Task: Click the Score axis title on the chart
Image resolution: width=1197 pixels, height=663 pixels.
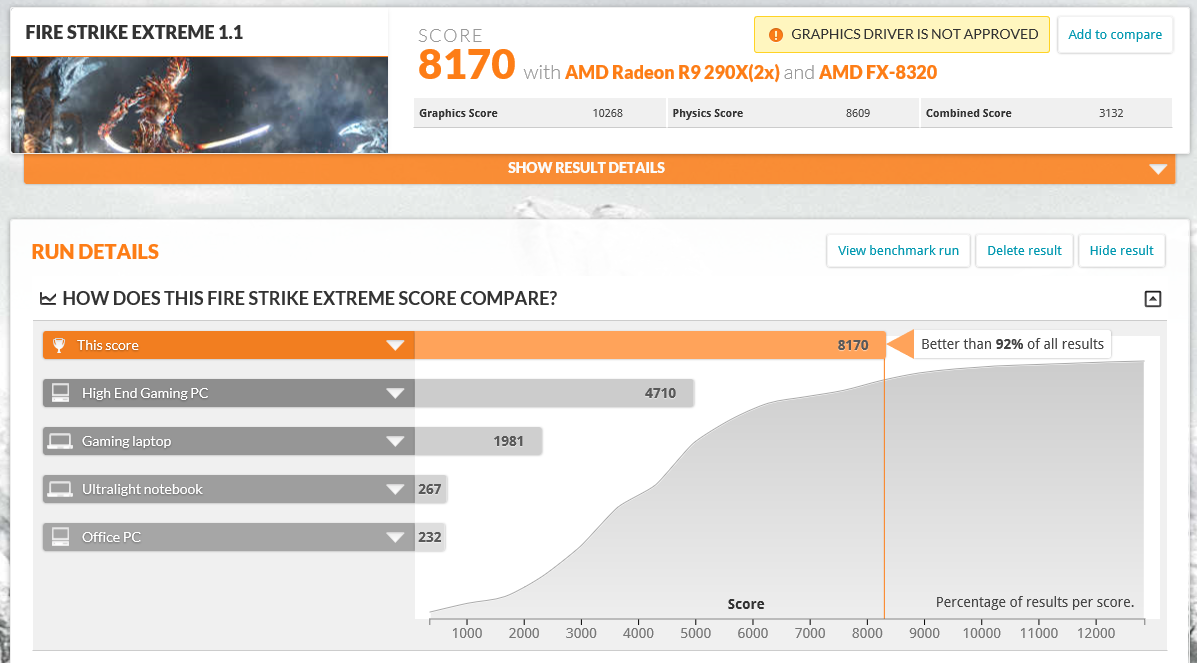Action: coord(746,604)
